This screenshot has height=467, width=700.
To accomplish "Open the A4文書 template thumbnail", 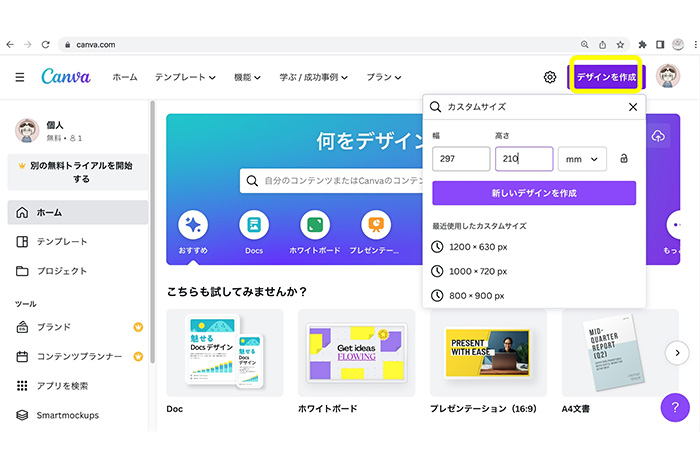I will pyautogui.click(x=620, y=353).
